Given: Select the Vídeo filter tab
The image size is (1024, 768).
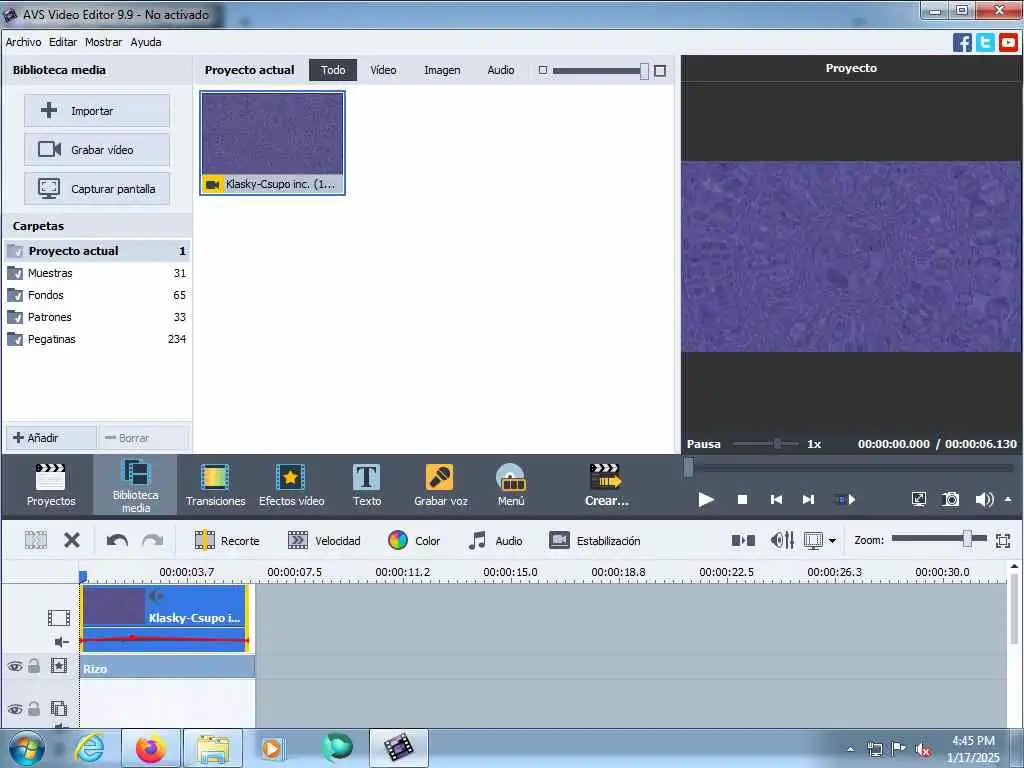Looking at the screenshot, I should click(x=383, y=70).
